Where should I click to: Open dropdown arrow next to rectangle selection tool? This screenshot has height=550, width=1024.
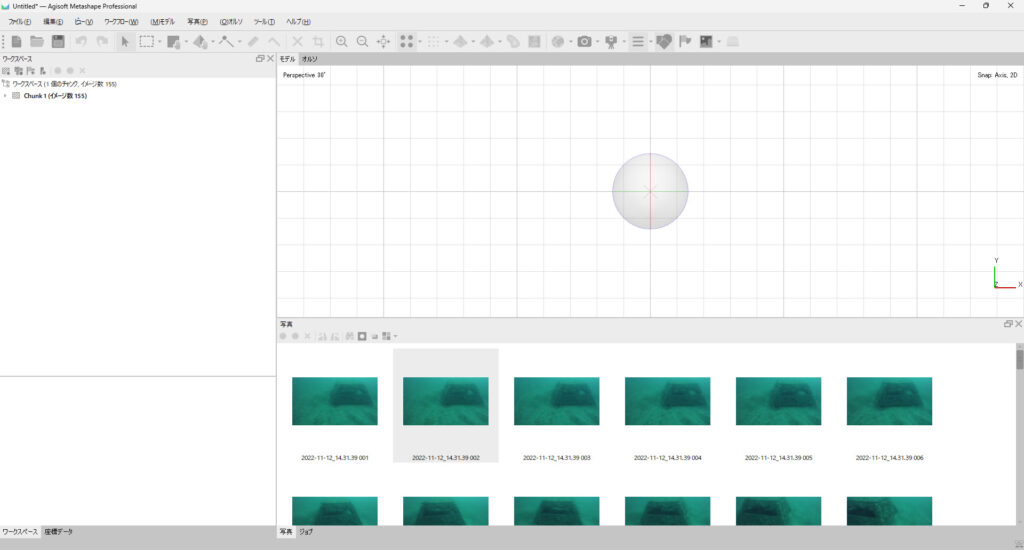[x=159, y=42]
